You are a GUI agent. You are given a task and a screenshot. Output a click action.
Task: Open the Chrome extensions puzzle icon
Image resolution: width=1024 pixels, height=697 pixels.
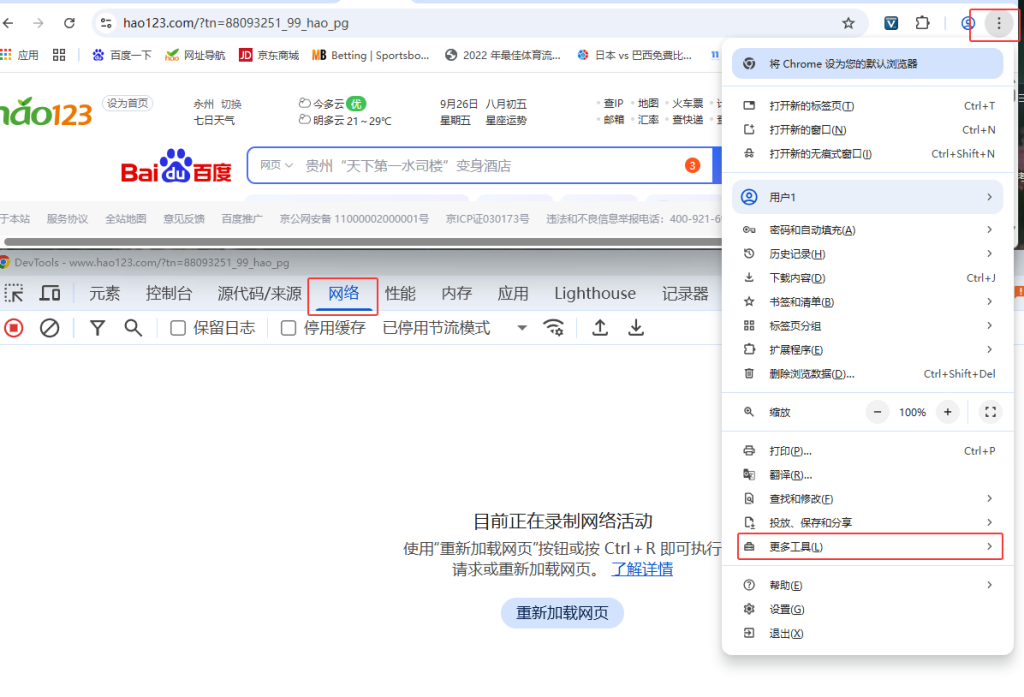click(x=923, y=22)
